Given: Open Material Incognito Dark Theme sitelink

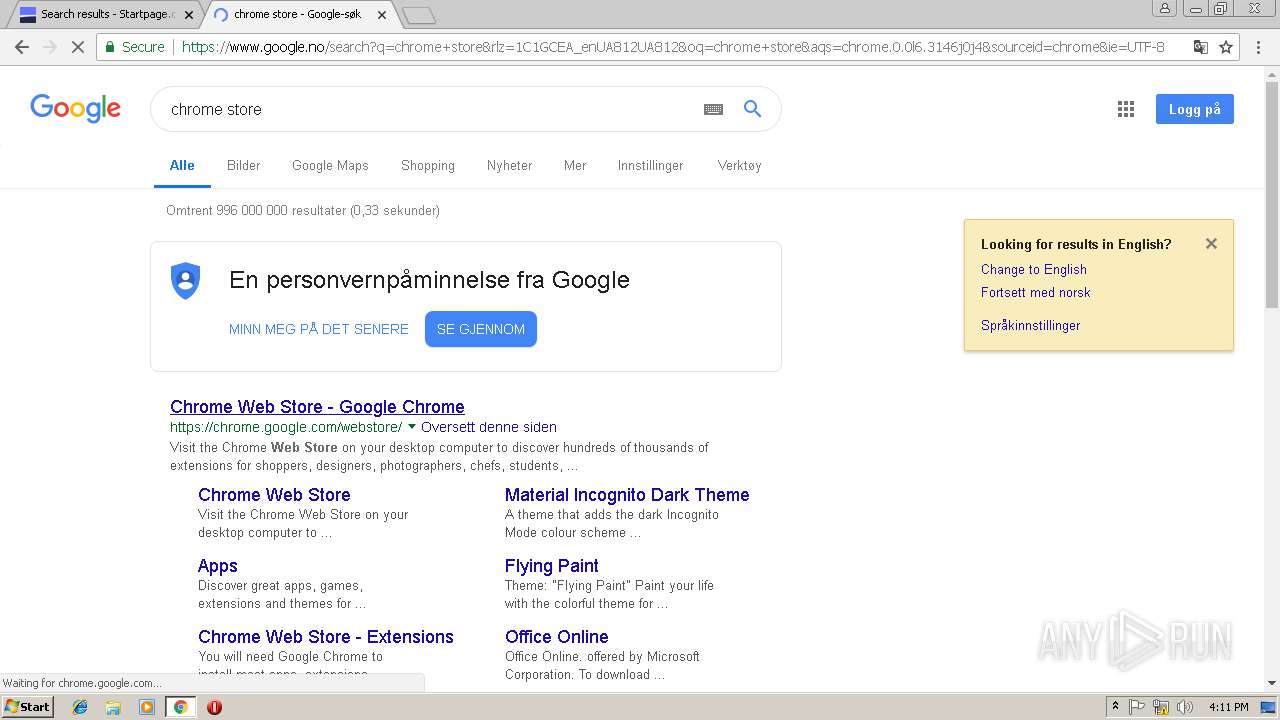Looking at the screenshot, I should (627, 494).
